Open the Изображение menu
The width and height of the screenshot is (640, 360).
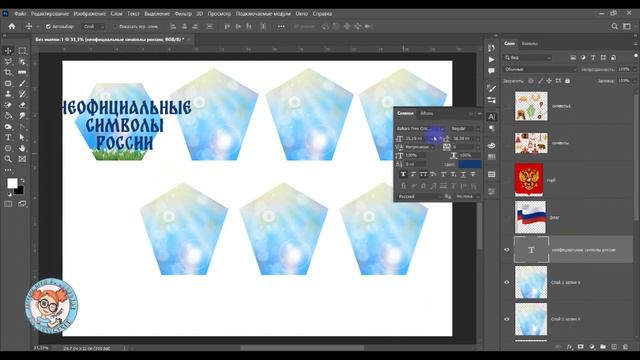point(89,13)
